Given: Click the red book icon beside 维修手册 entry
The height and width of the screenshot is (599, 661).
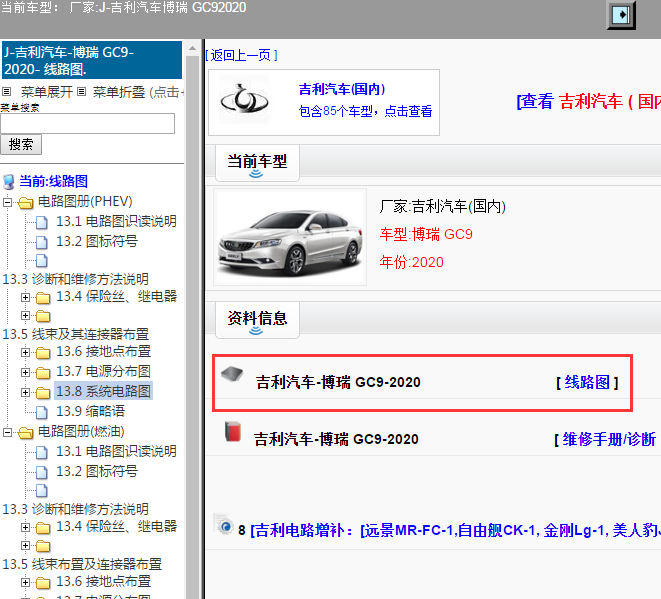Looking at the screenshot, I should (x=233, y=431).
